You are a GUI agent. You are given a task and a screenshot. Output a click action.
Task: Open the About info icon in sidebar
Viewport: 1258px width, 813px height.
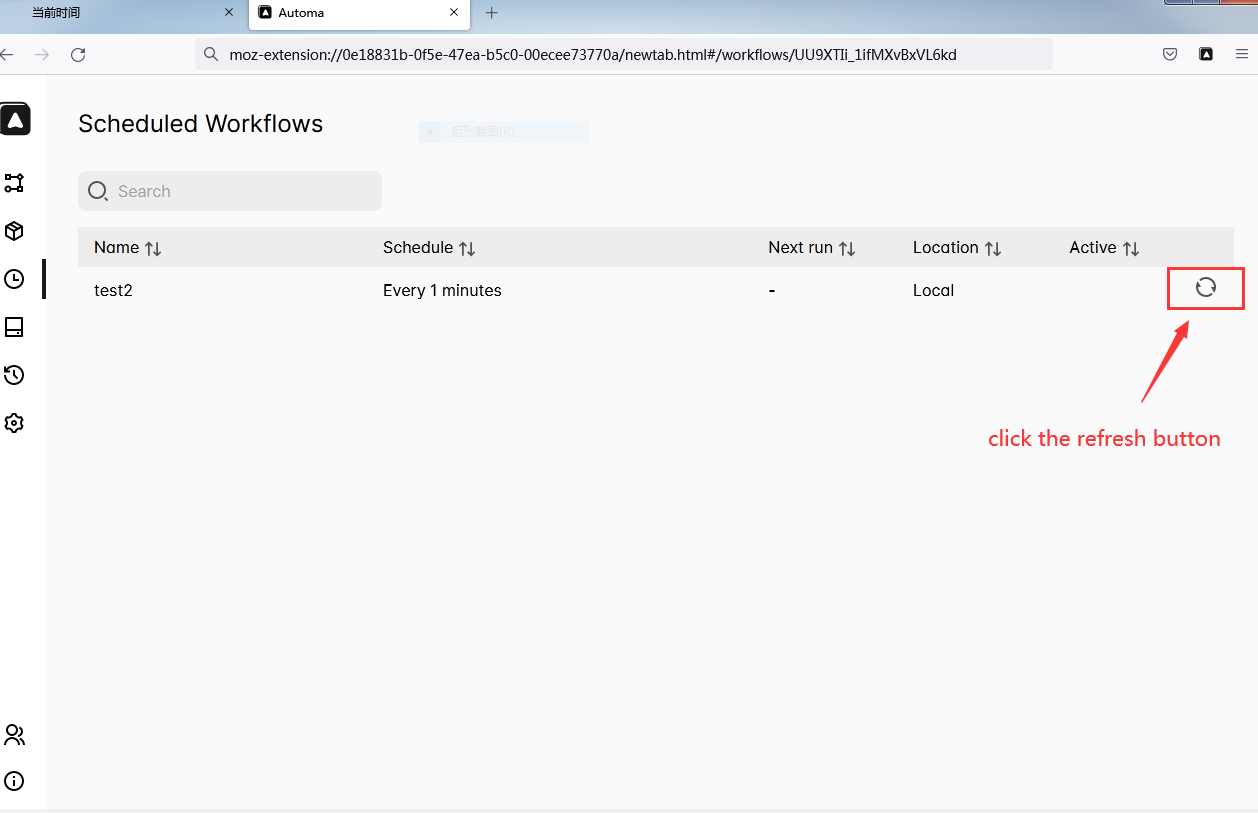pyautogui.click(x=14, y=781)
